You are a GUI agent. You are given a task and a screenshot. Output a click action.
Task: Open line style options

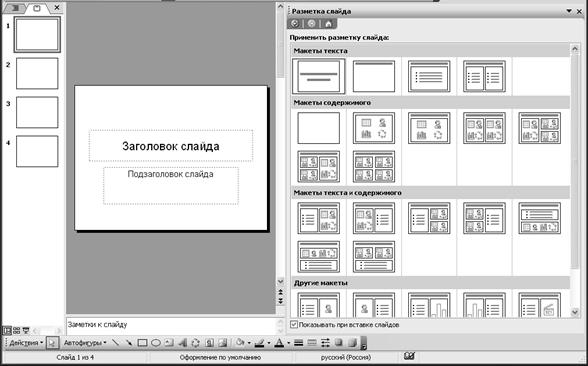298,343
